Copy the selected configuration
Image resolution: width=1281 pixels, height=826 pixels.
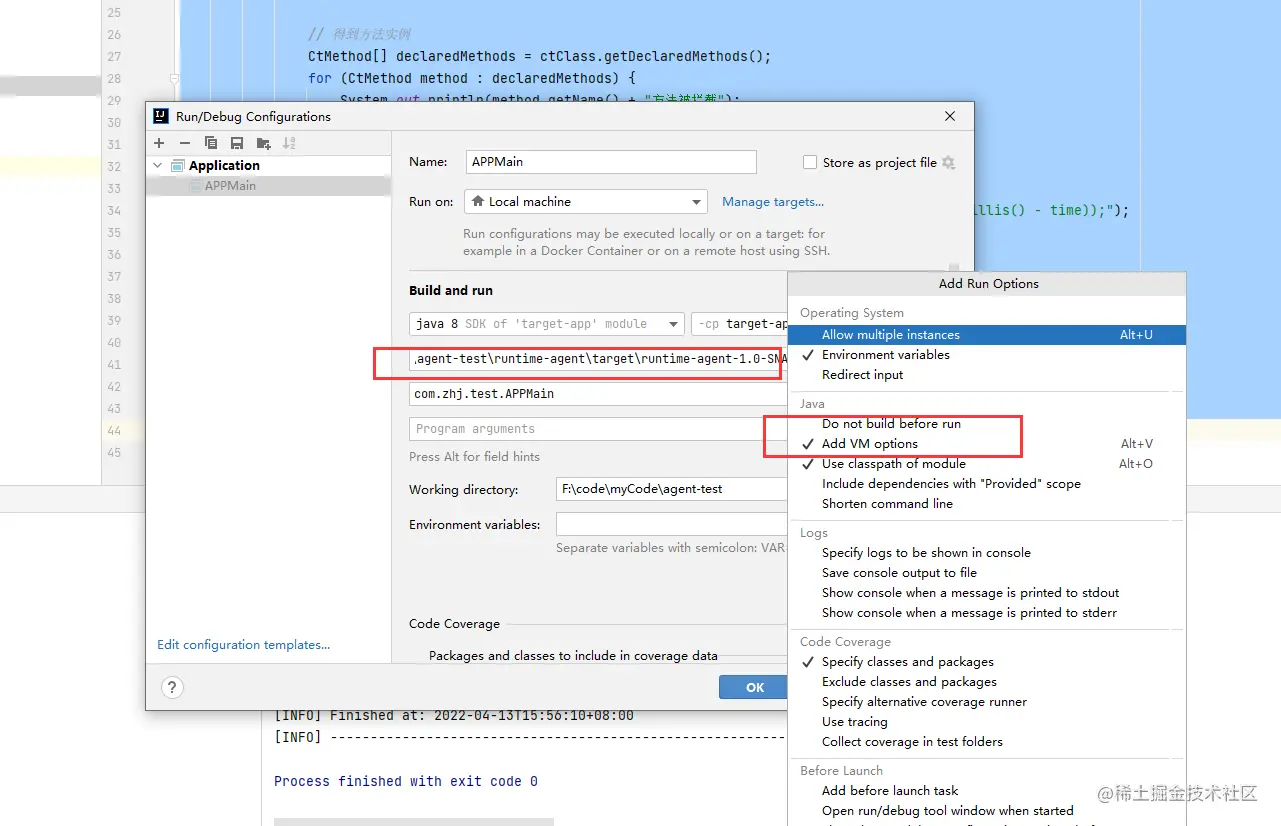click(211, 143)
